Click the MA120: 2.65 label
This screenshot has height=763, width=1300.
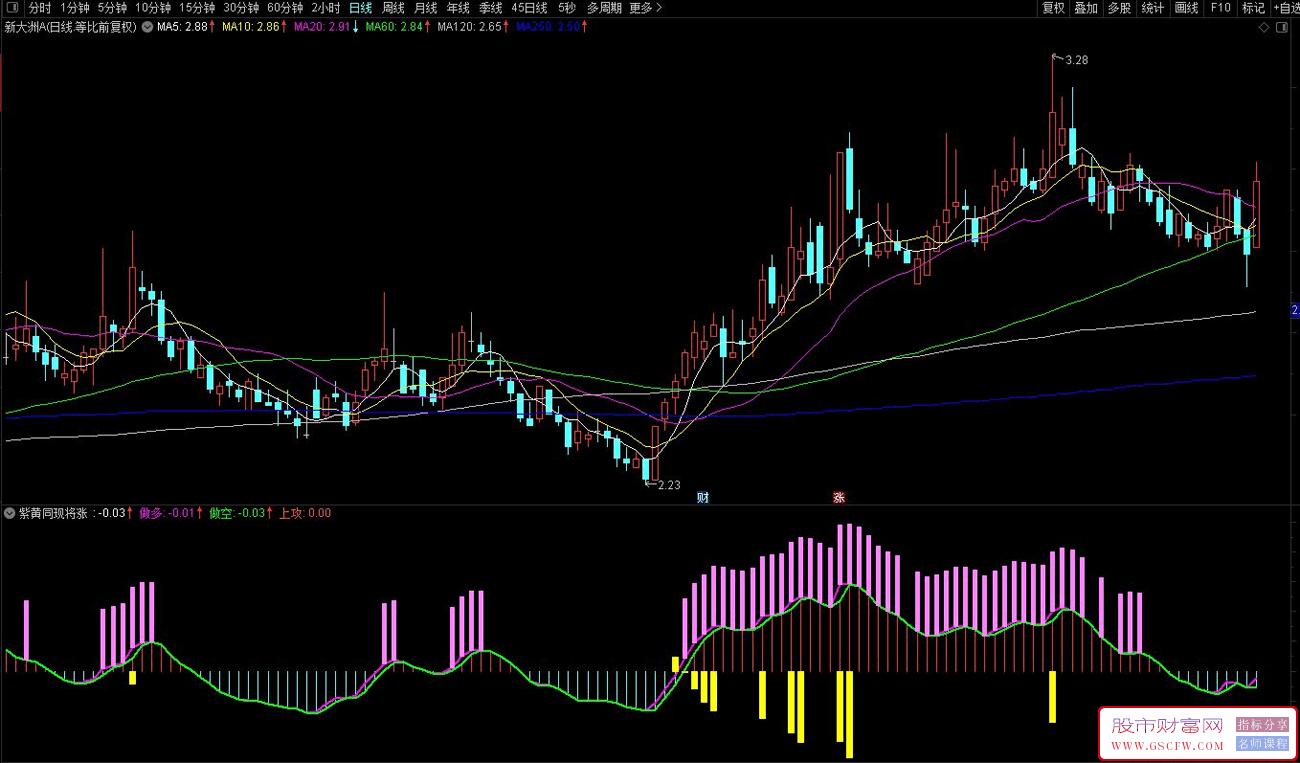[469, 28]
